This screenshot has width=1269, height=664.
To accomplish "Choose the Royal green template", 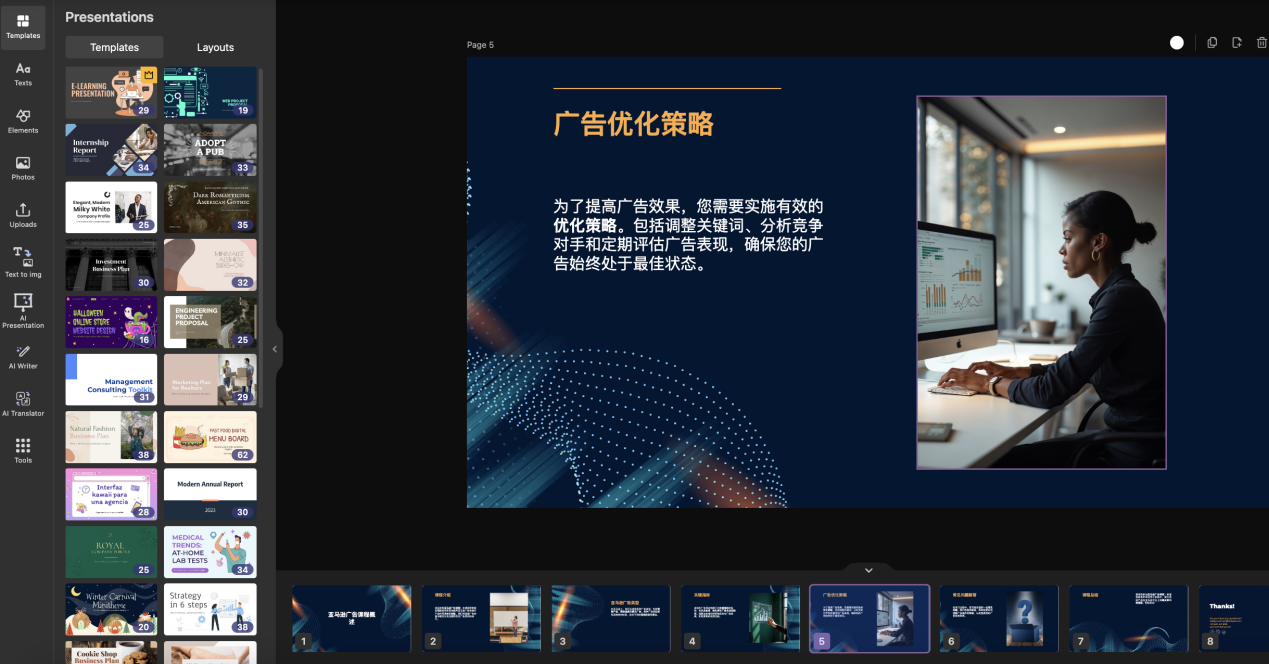I will pyautogui.click(x=111, y=552).
